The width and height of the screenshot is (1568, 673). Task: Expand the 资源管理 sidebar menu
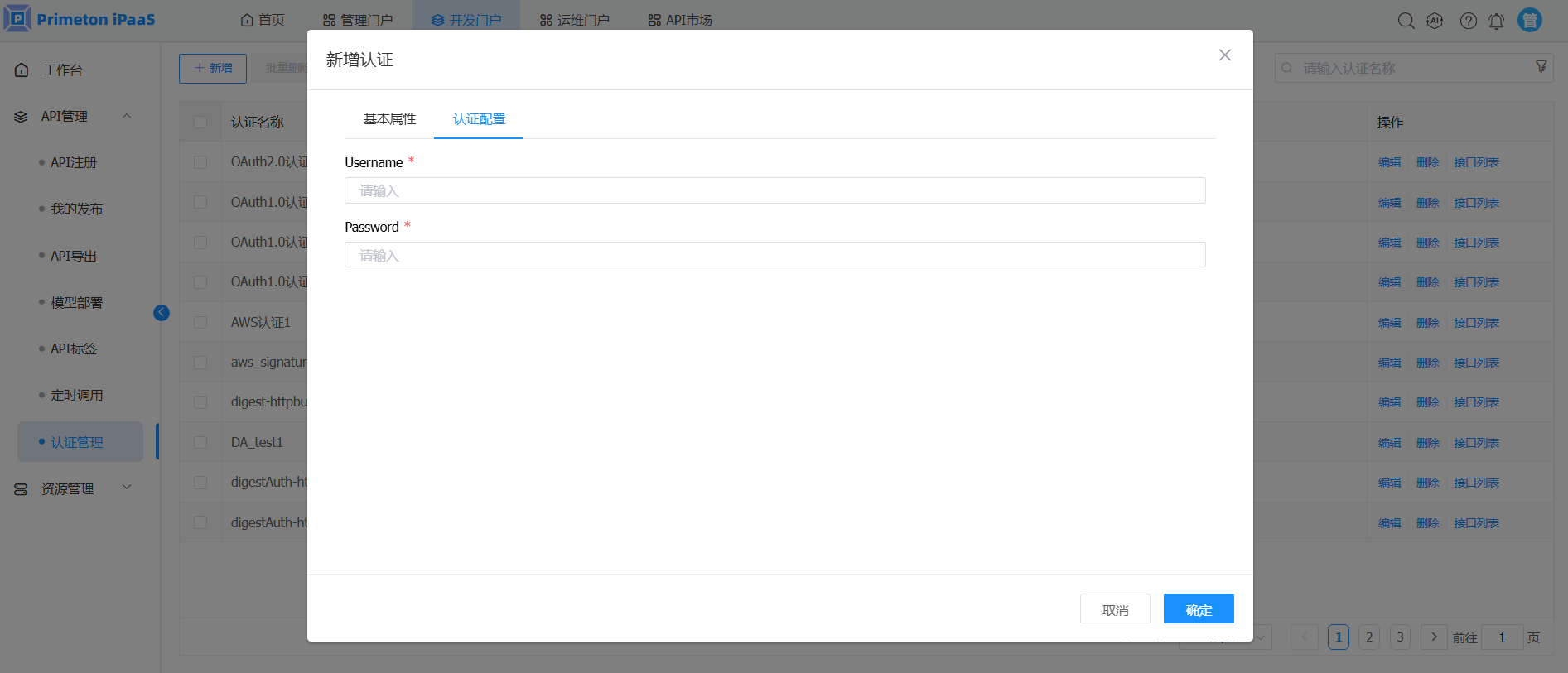pyautogui.click(x=127, y=488)
